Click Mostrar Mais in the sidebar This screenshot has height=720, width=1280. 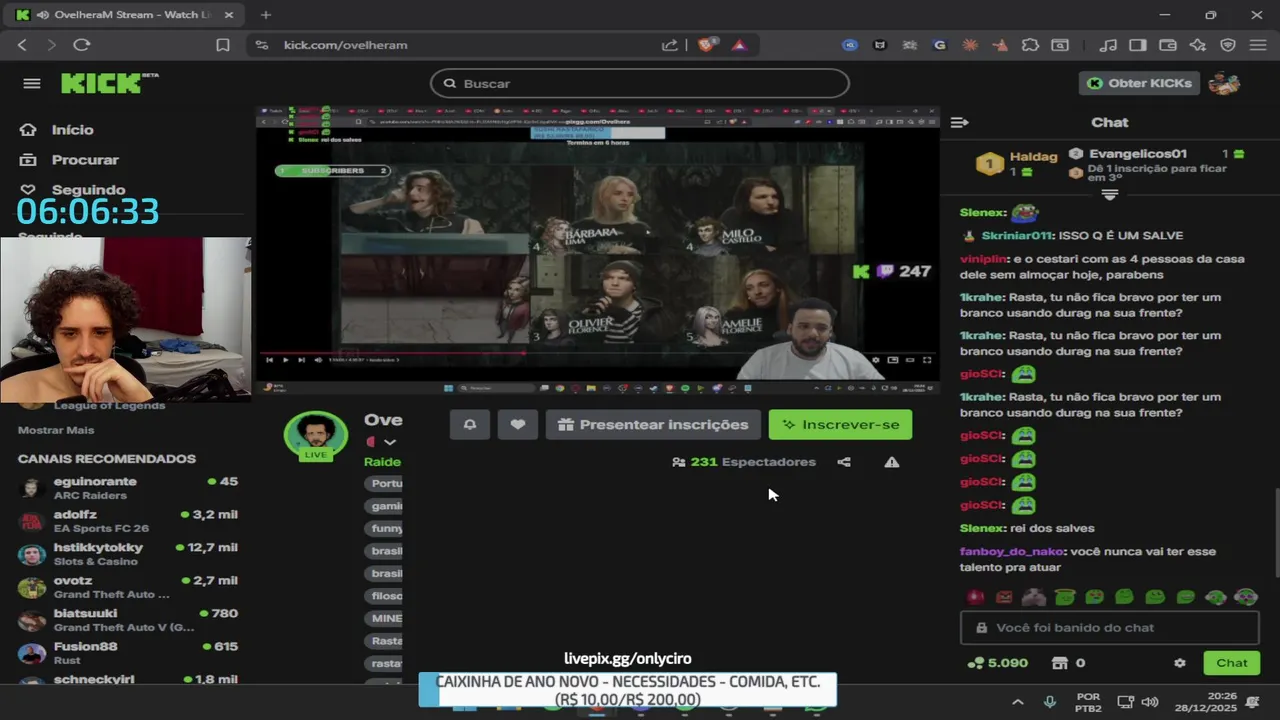[x=56, y=430]
